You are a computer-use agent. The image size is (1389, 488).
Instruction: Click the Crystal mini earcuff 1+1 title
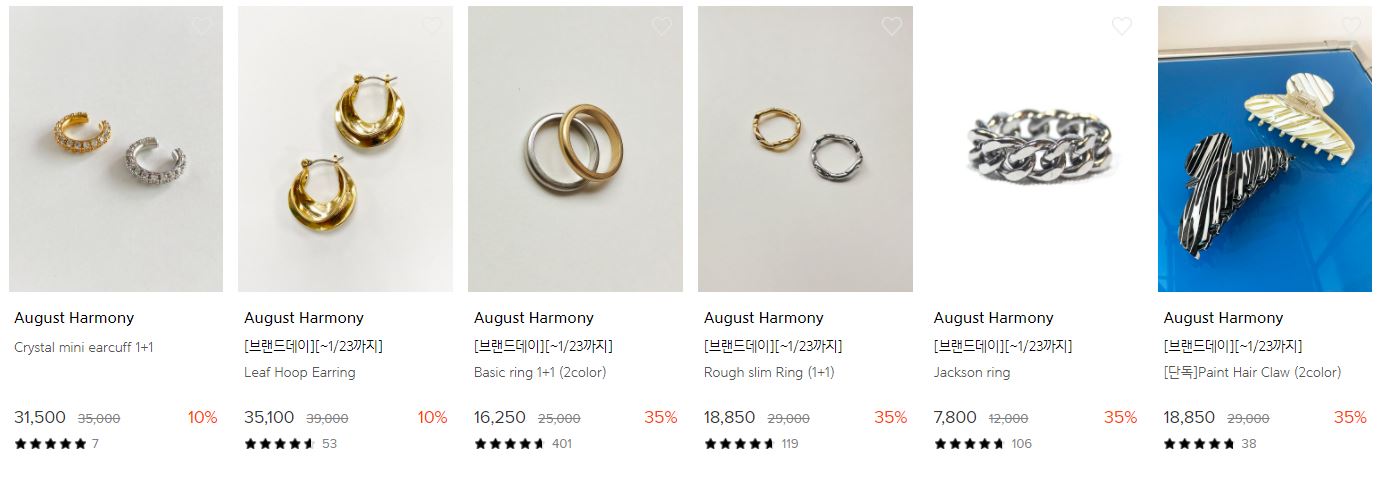(x=84, y=348)
